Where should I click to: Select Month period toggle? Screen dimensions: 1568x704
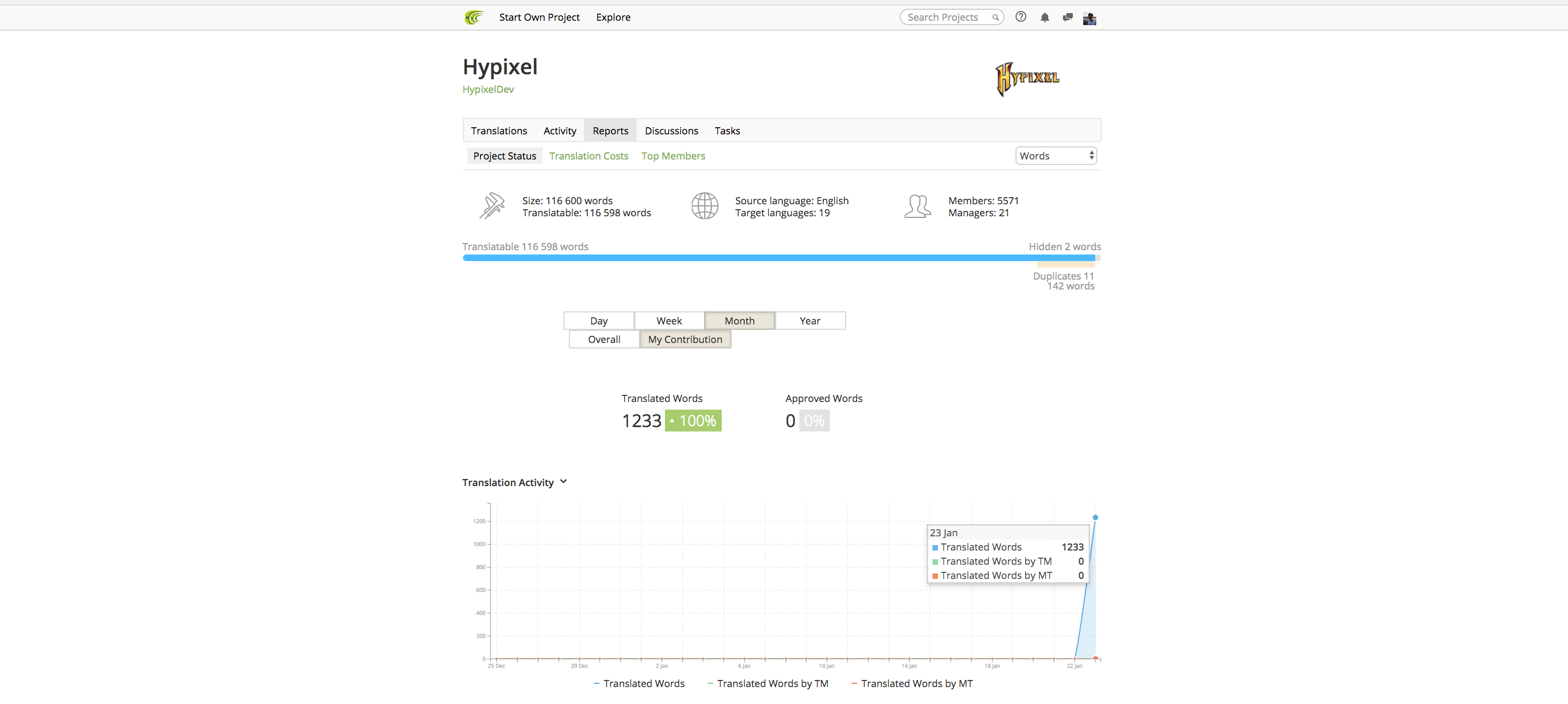tap(740, 321)
